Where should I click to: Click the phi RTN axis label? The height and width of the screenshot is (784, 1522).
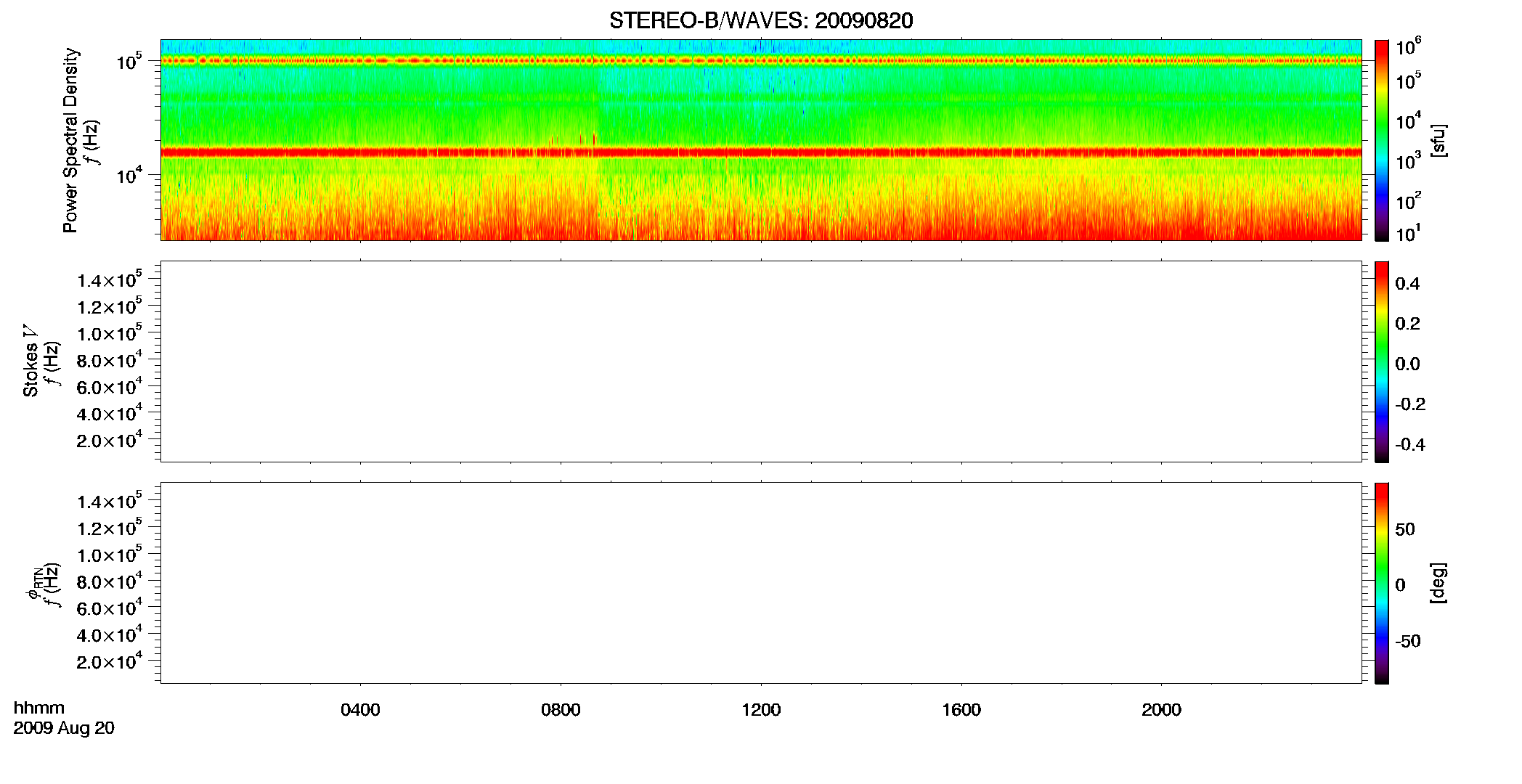(34, 584)
